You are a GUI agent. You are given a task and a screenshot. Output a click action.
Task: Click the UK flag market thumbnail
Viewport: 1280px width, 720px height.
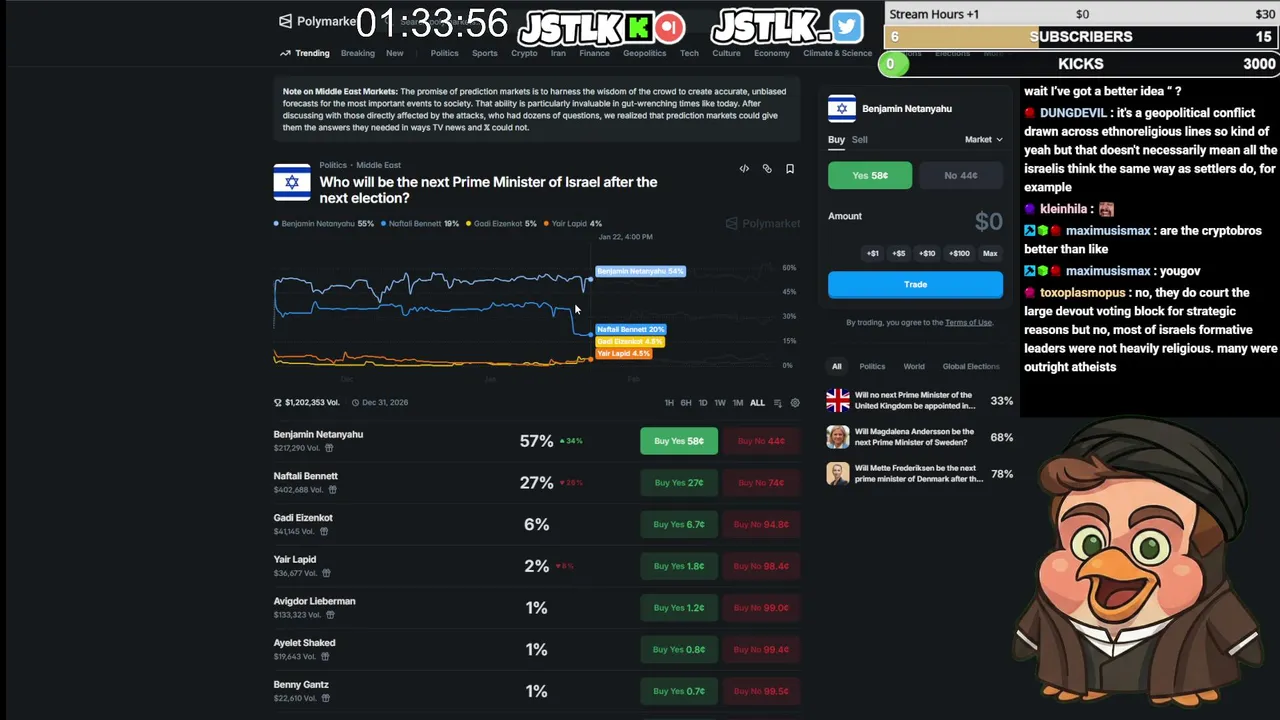(x=838, y=401)
